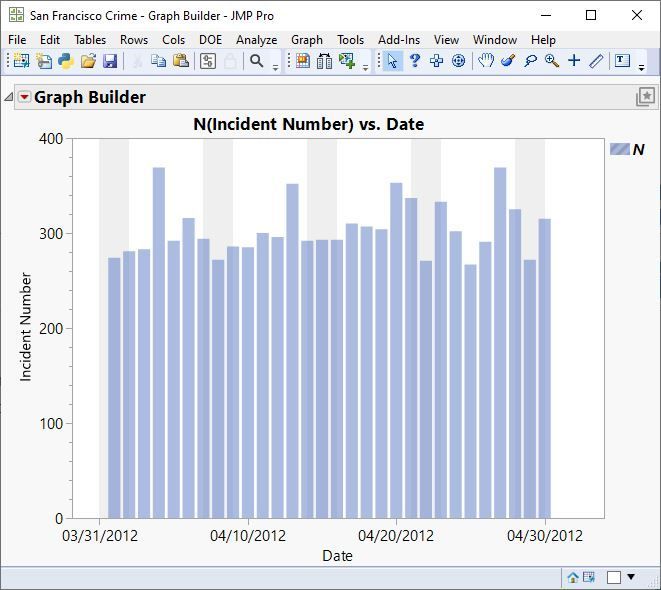Click the add graph plus icon
Viewport: 661px width, 590px height.
347,61
